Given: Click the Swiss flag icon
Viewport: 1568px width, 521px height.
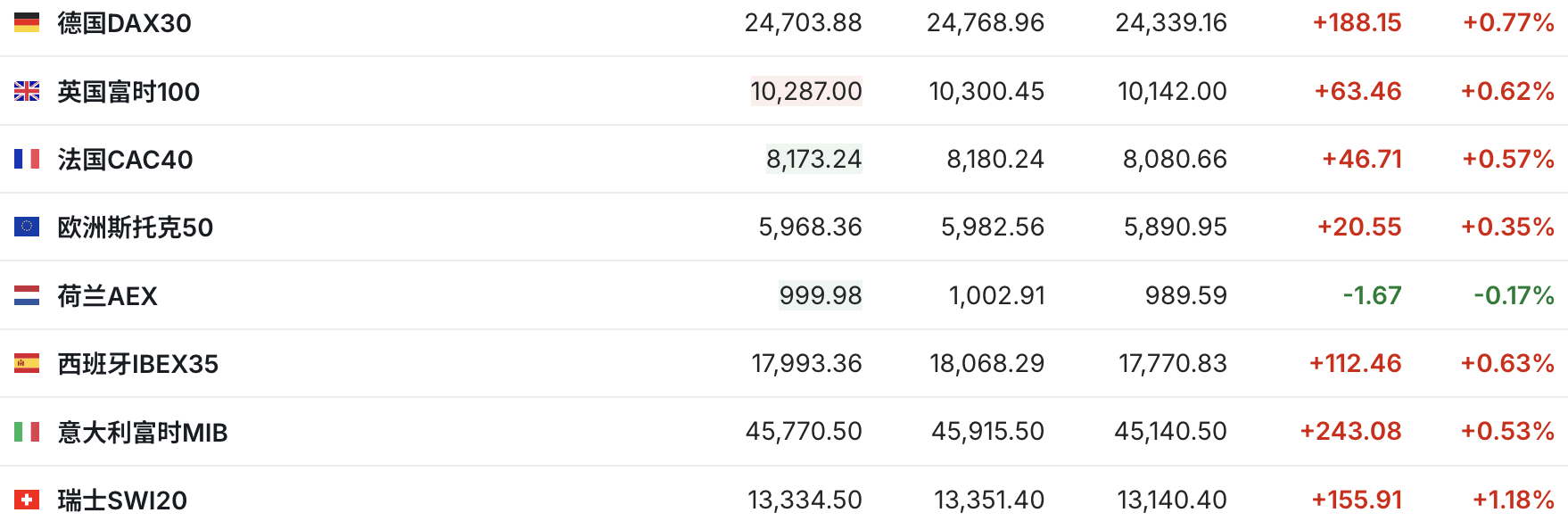Looking at the screenshot, I should click(27, 500).
